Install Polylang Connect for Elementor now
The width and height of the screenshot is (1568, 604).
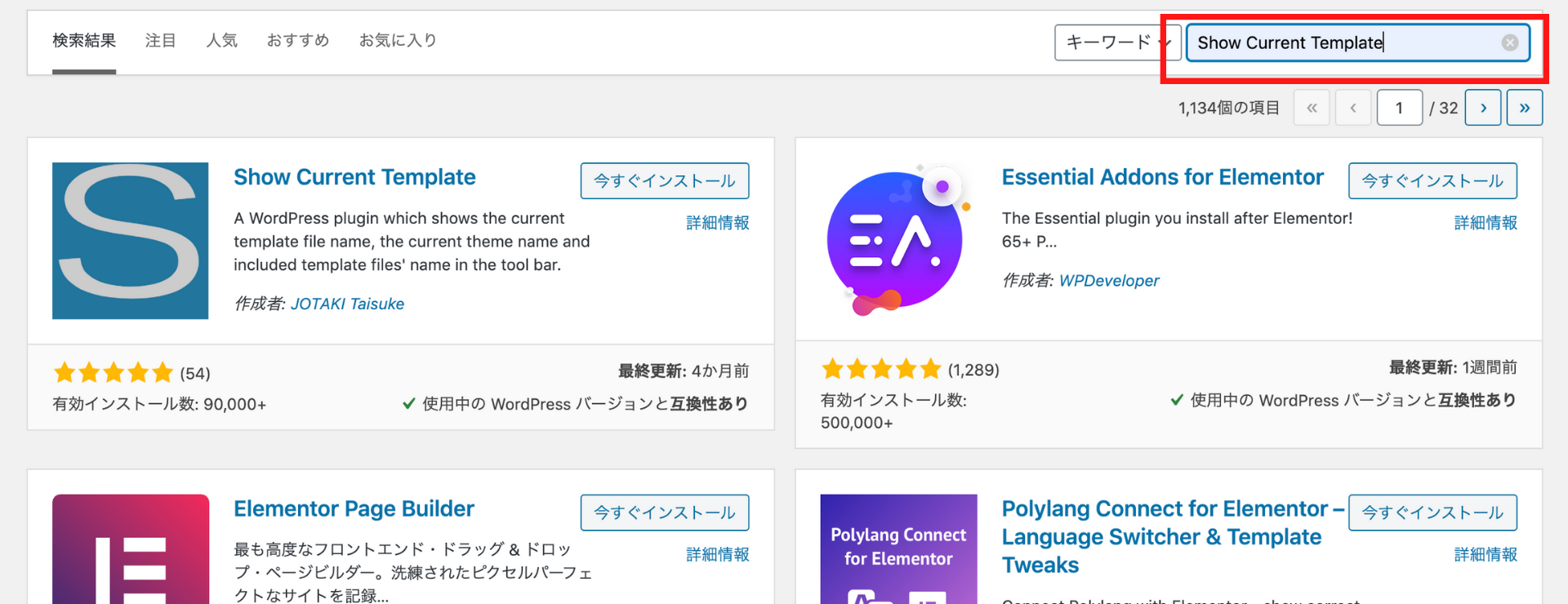(1432, 513)
